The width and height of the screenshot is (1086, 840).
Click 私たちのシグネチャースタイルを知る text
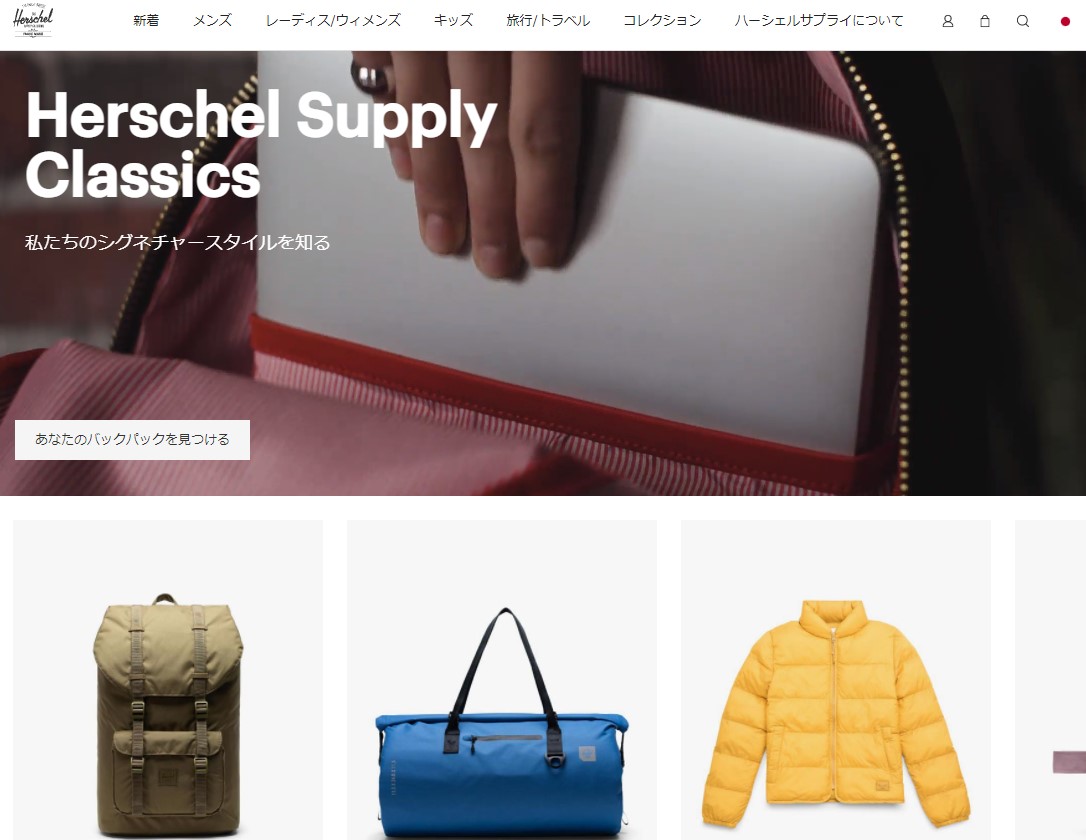[x=177, y=242]
